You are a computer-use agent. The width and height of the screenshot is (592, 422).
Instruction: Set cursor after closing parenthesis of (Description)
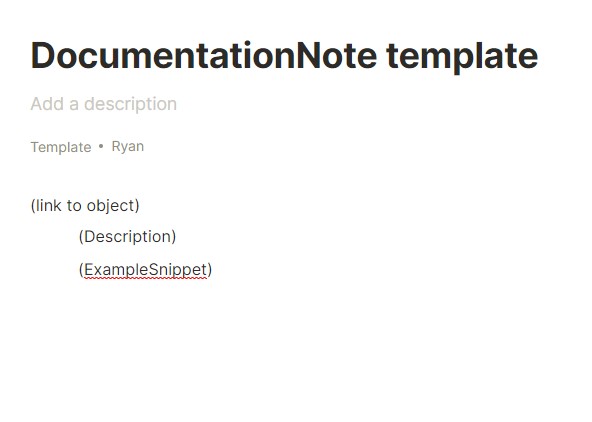coord(176,237)
